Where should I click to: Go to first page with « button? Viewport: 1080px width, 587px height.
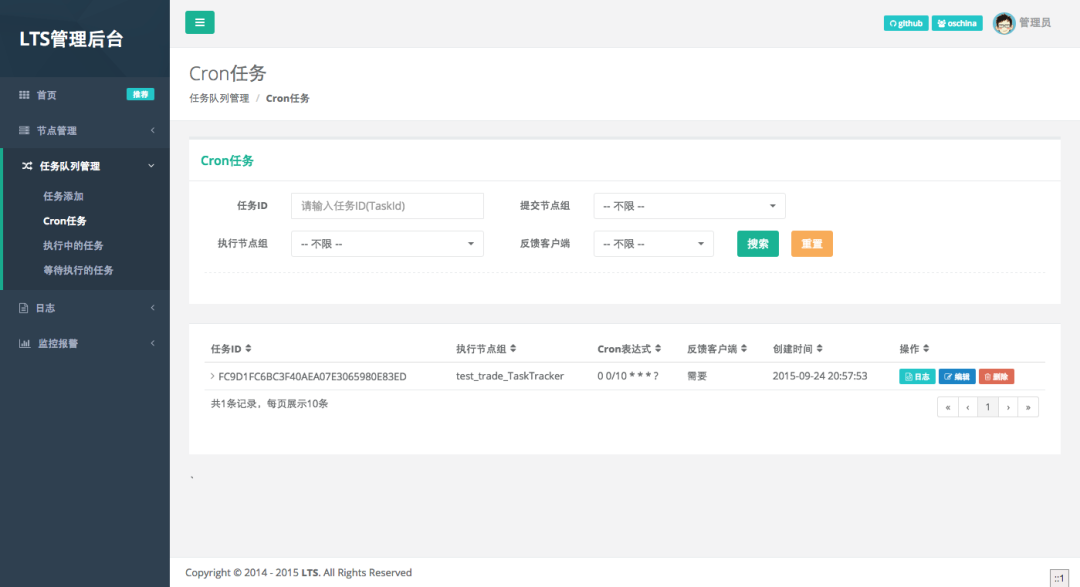click(x=948, y=407)
